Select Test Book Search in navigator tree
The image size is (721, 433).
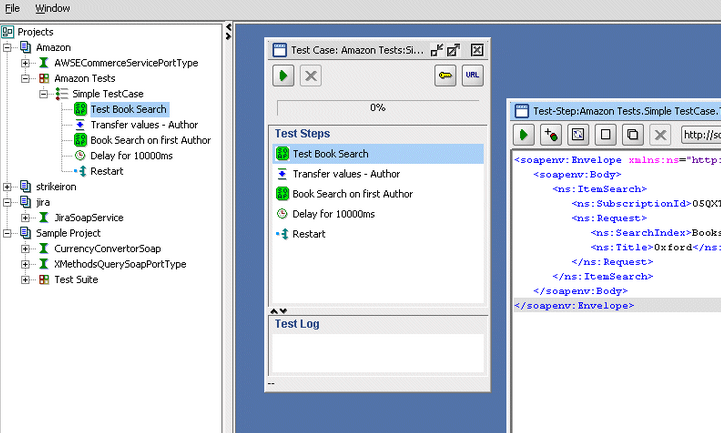(128, 109)
